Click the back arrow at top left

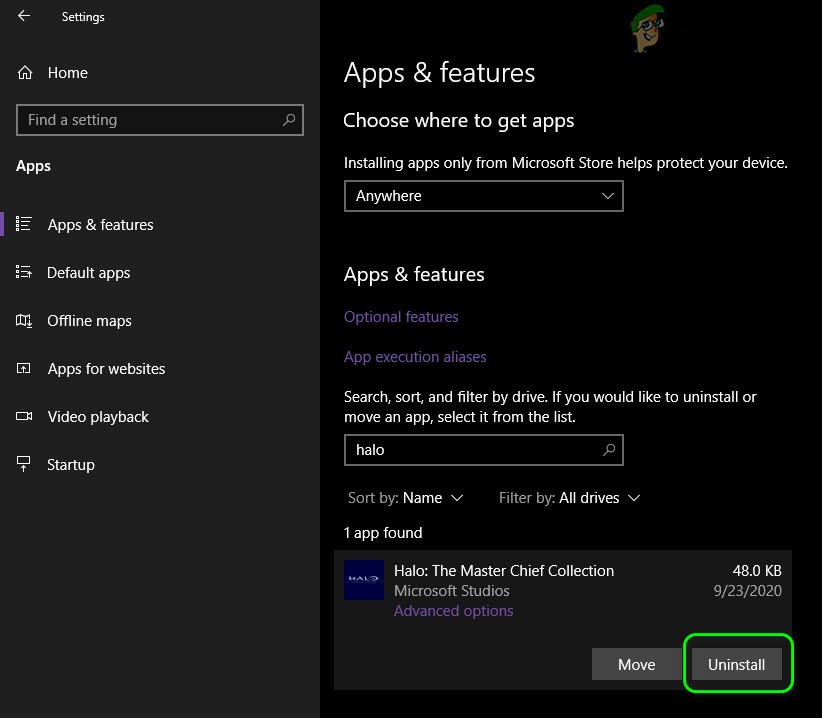pyautogui.click(x=22, y=16)
